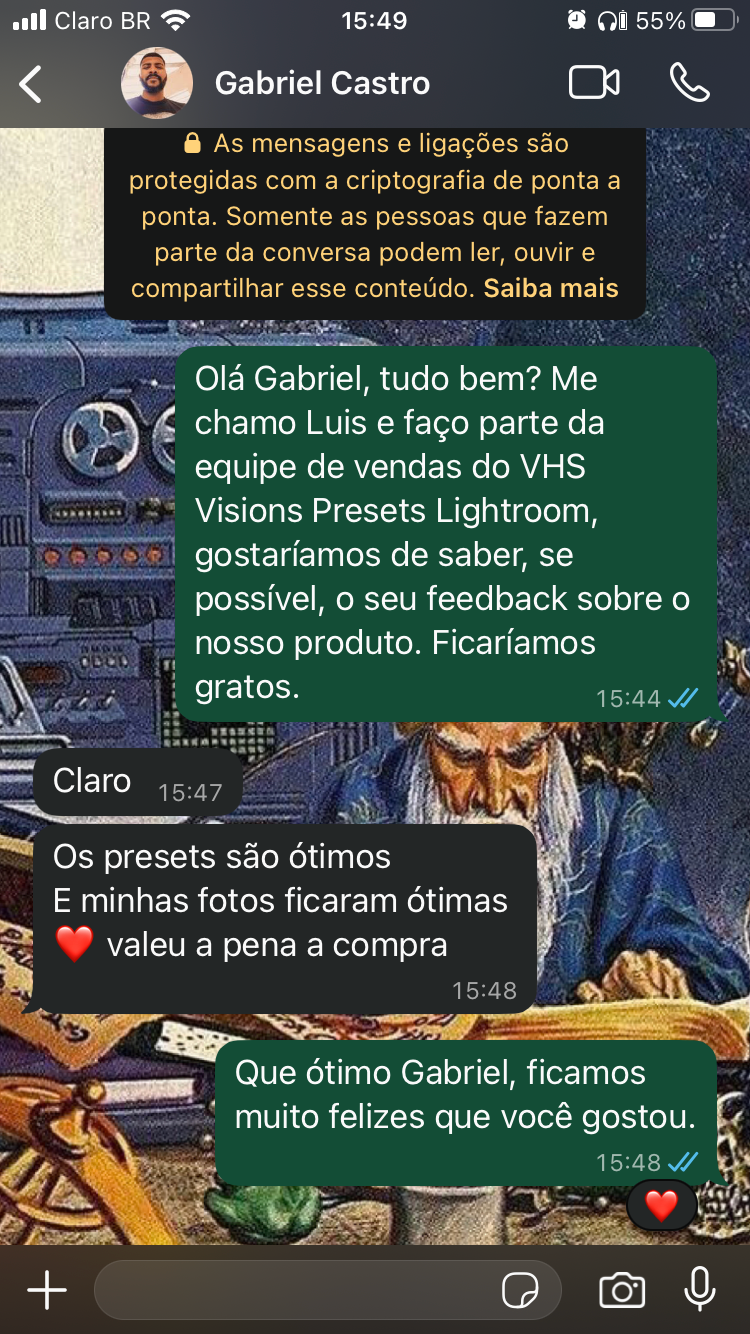Tap the read checkmarks at 15:44
Image resolution: width=750 pixels, height=1334 pixels.
(x=683, y=698)
